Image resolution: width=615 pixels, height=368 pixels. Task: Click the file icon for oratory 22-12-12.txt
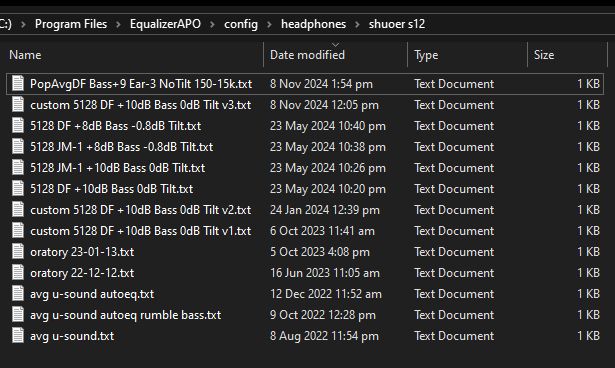(18, 272)
